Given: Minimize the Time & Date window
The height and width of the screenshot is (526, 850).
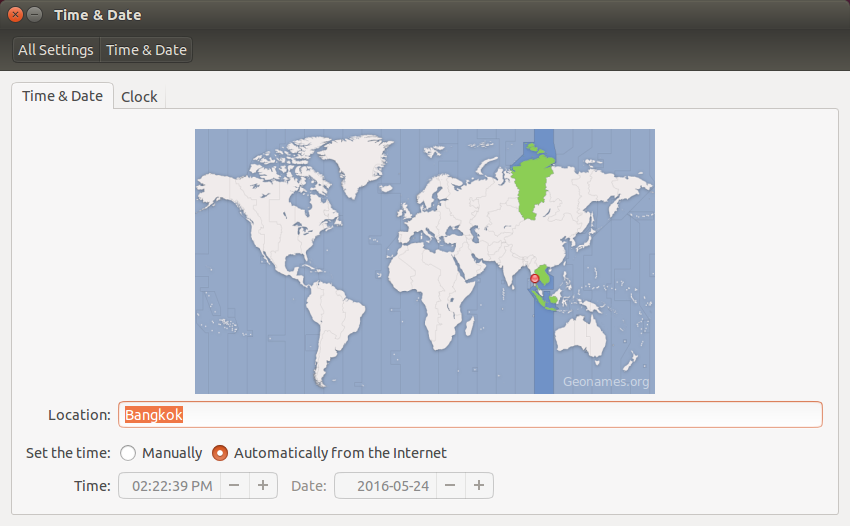Looking at the screenshot, I should (34, 15).
